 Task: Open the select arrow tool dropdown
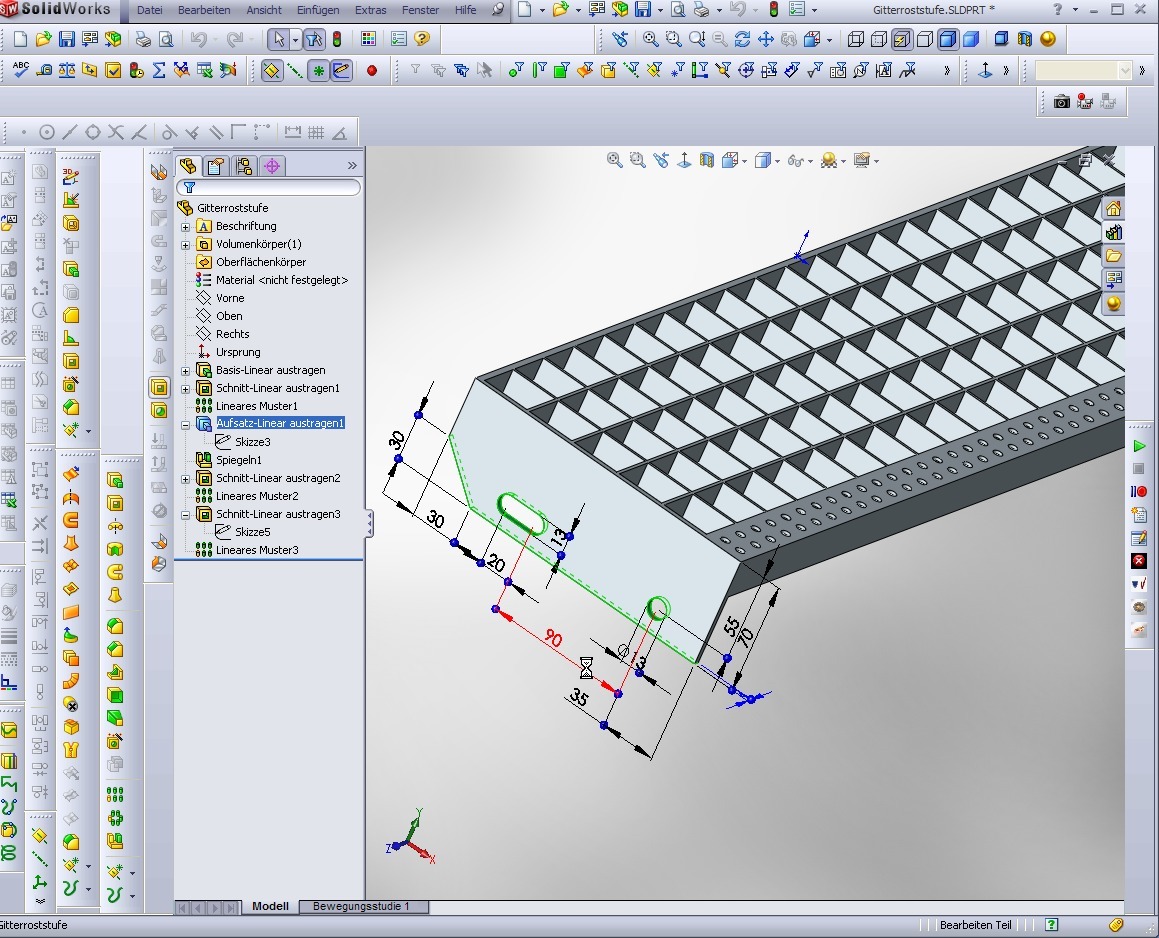coord(295,39)
